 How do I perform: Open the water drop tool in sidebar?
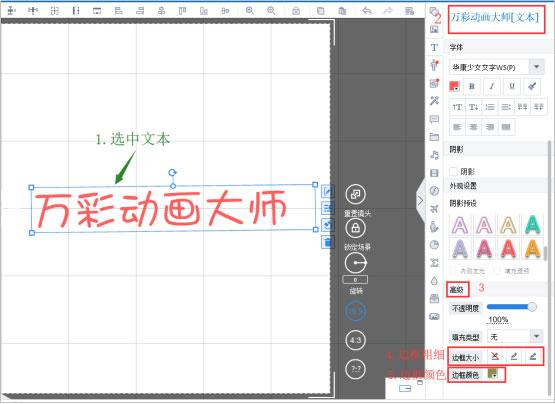pyautogui.click(x=434, y=281)
